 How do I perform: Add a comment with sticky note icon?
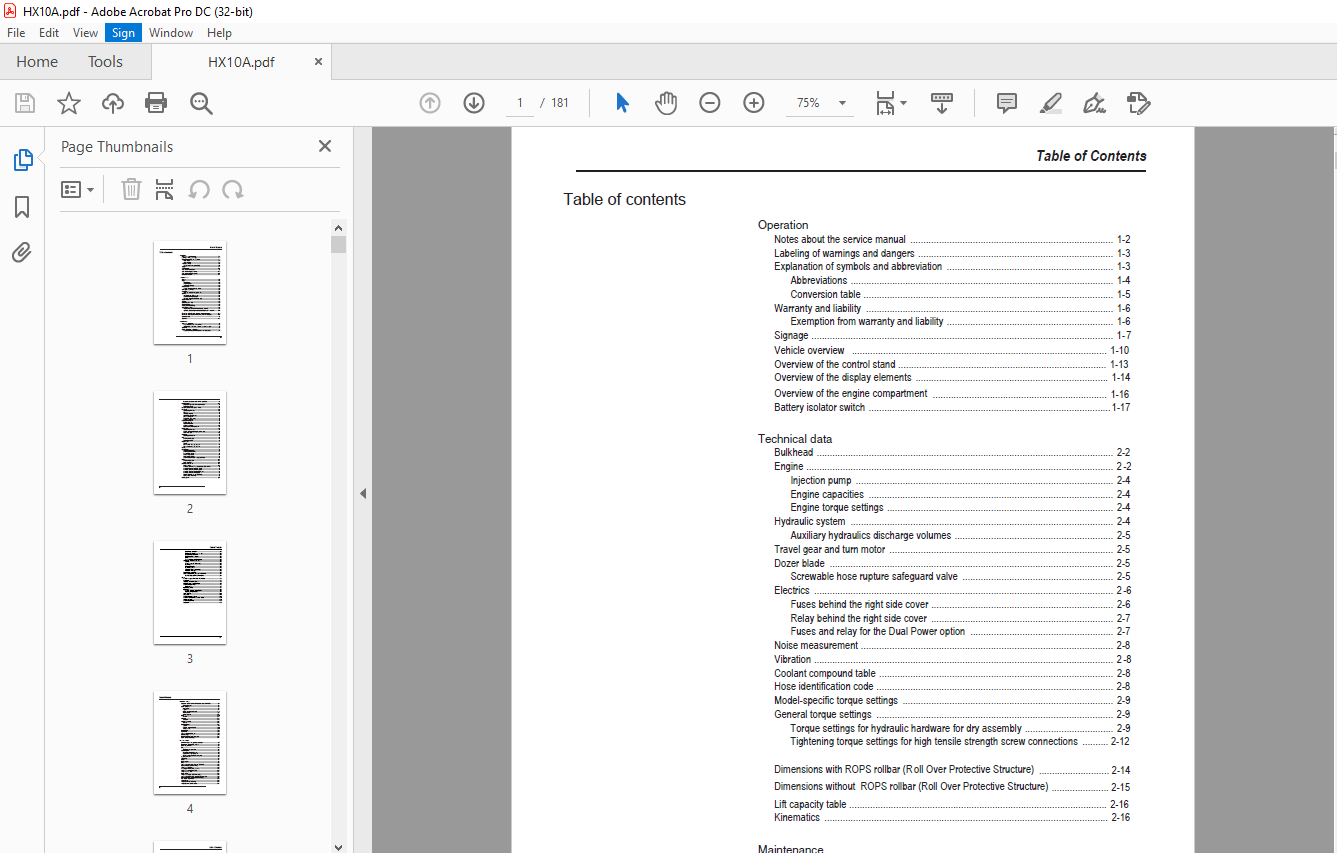point(1007,103)
